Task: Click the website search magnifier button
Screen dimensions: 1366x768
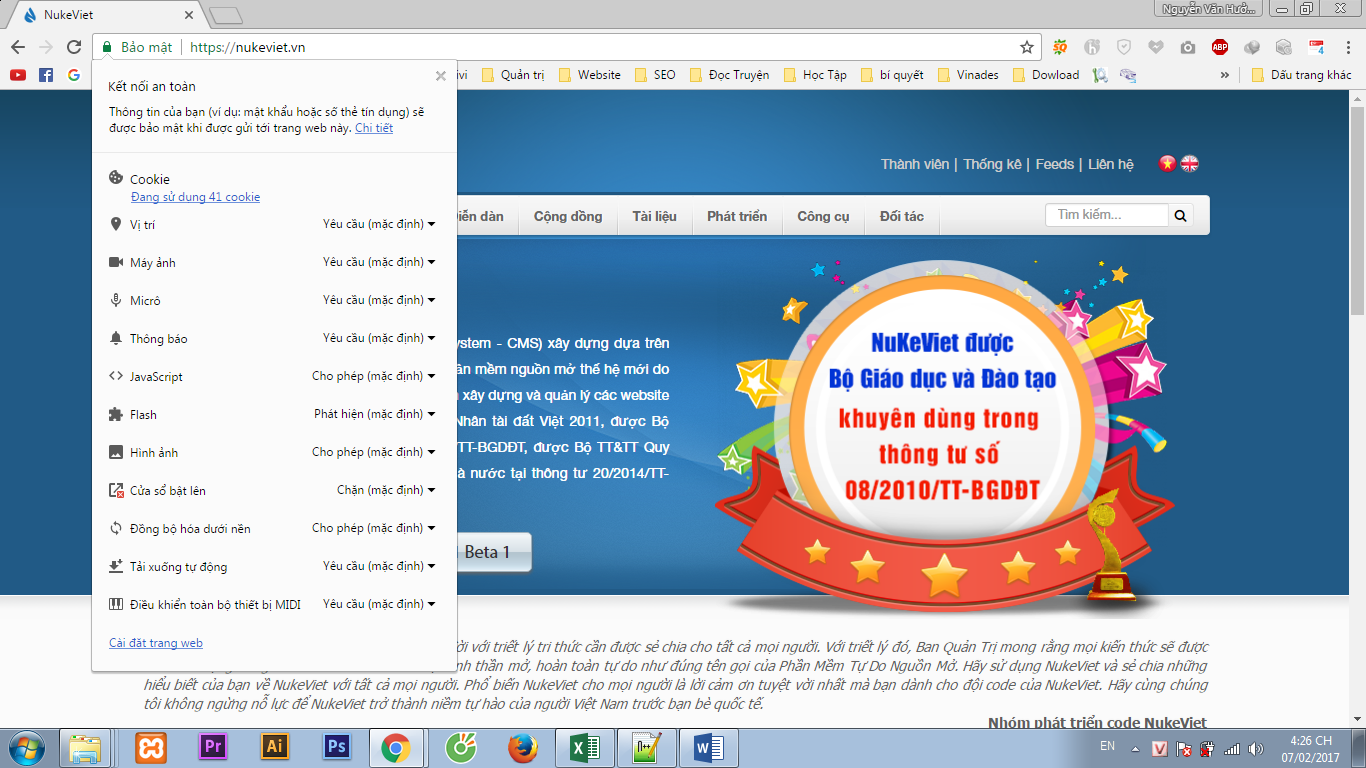Action: (1181, 215)
